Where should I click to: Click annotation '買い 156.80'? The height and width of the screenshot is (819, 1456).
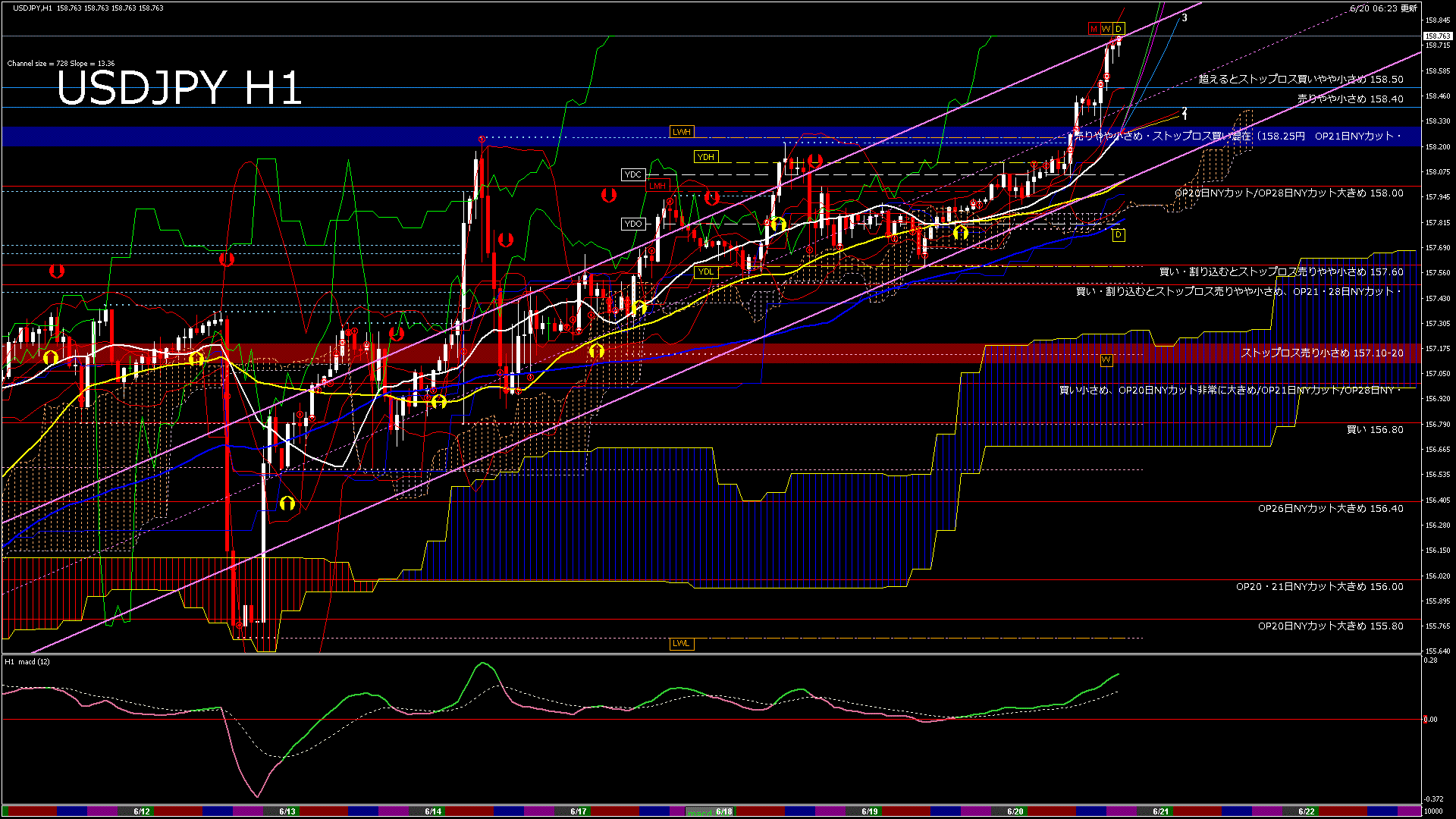coord(1375,430)
